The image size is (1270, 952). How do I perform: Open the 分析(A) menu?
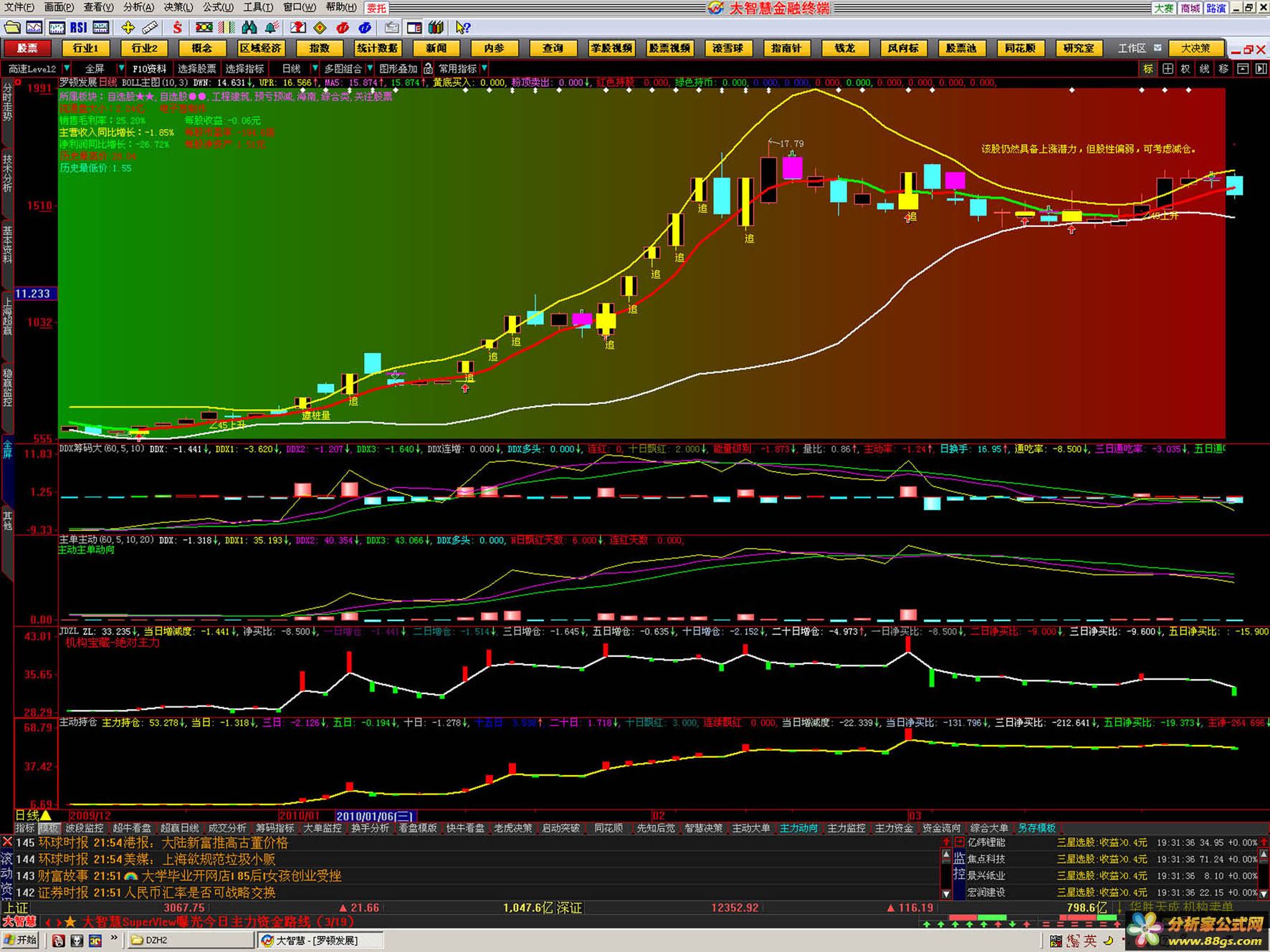coord(138,7)
